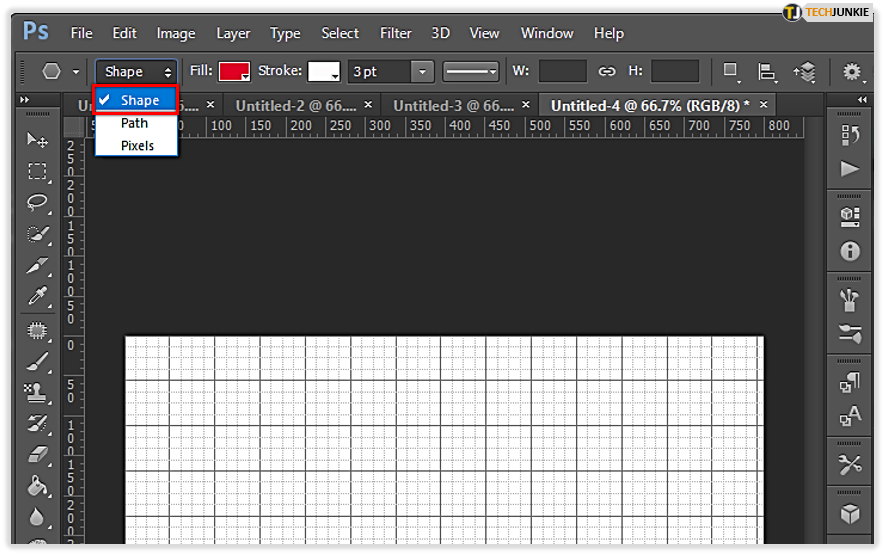Open the 3D menu
This screenshot has width=885, height=555.
(x=440, y=33)
